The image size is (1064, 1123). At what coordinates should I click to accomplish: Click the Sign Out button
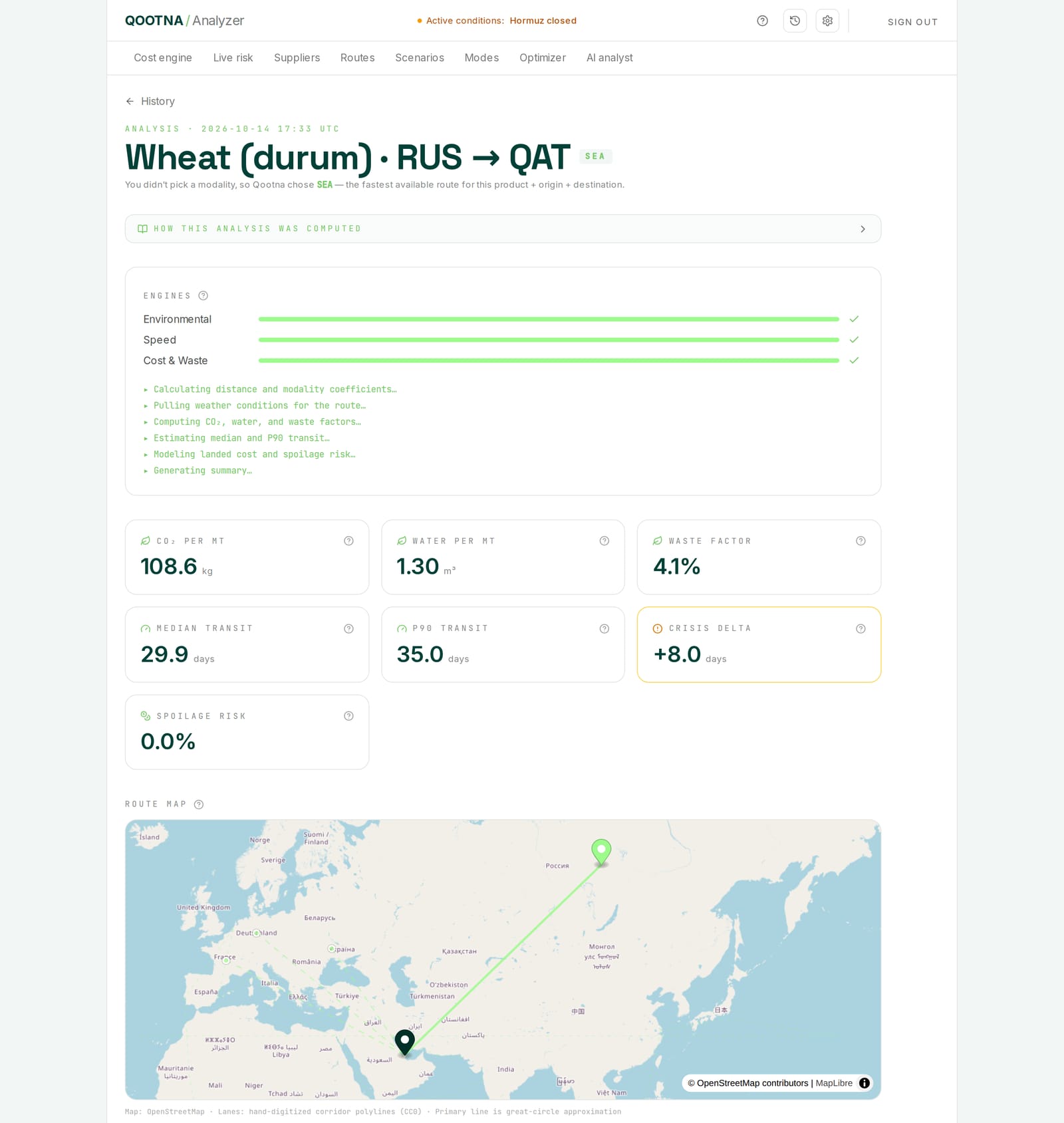(x=912, y=22)
